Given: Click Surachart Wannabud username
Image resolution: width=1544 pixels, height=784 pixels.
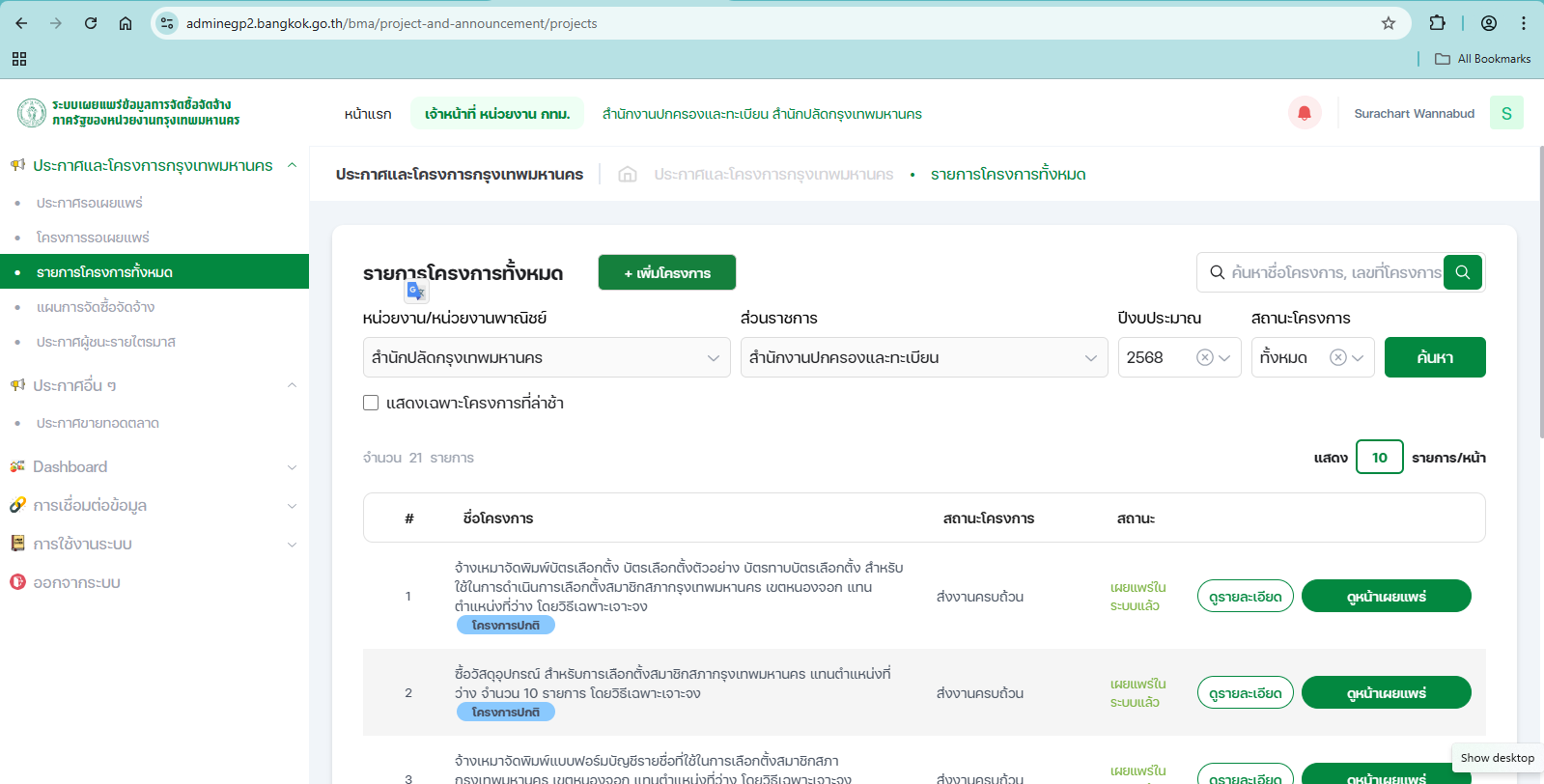Looking at the screenshot, I should tap(1415, 113).
